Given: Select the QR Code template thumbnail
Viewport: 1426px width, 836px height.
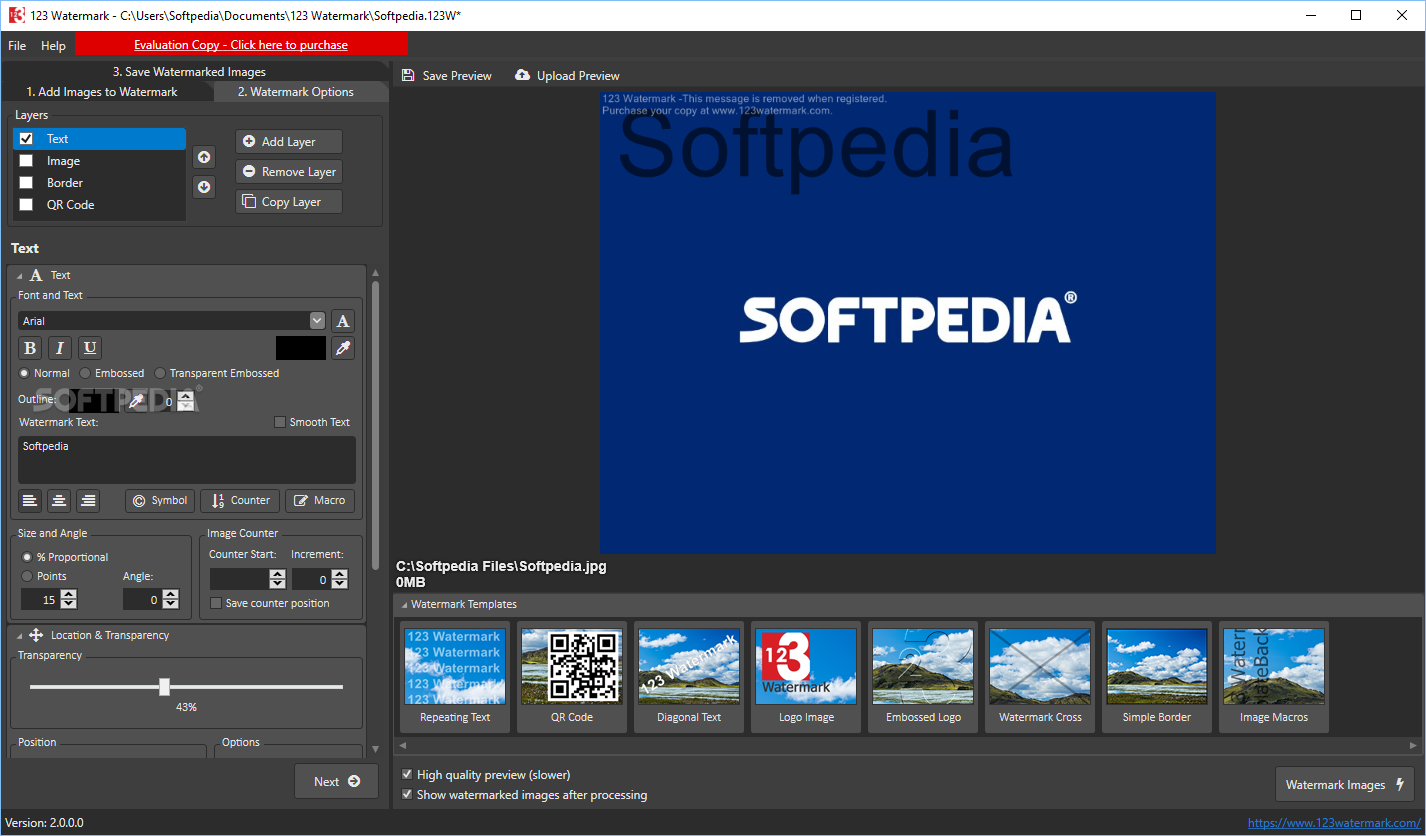Looking at the screenshot, I should [572, 667].
